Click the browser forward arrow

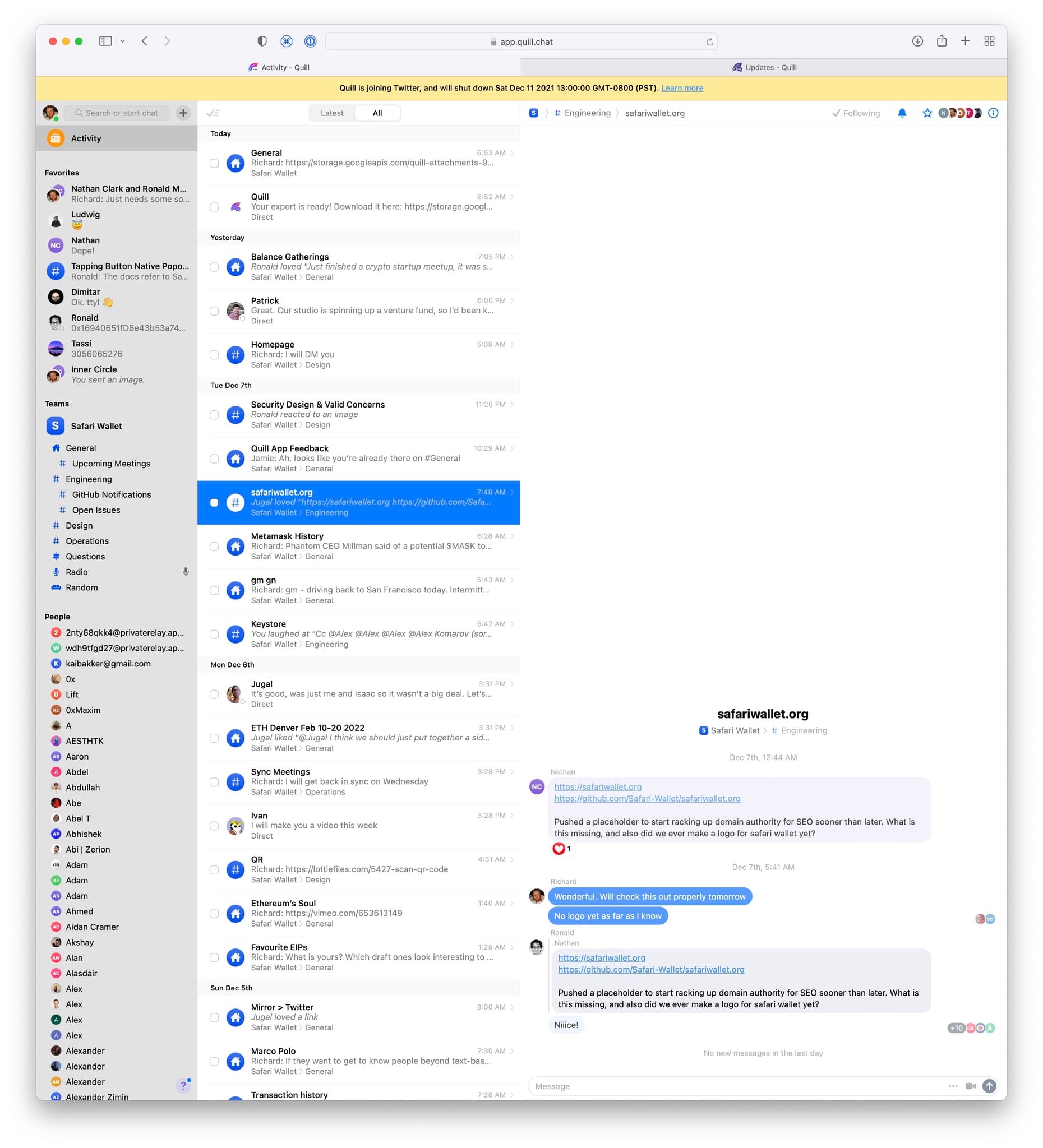click(167, 41)
